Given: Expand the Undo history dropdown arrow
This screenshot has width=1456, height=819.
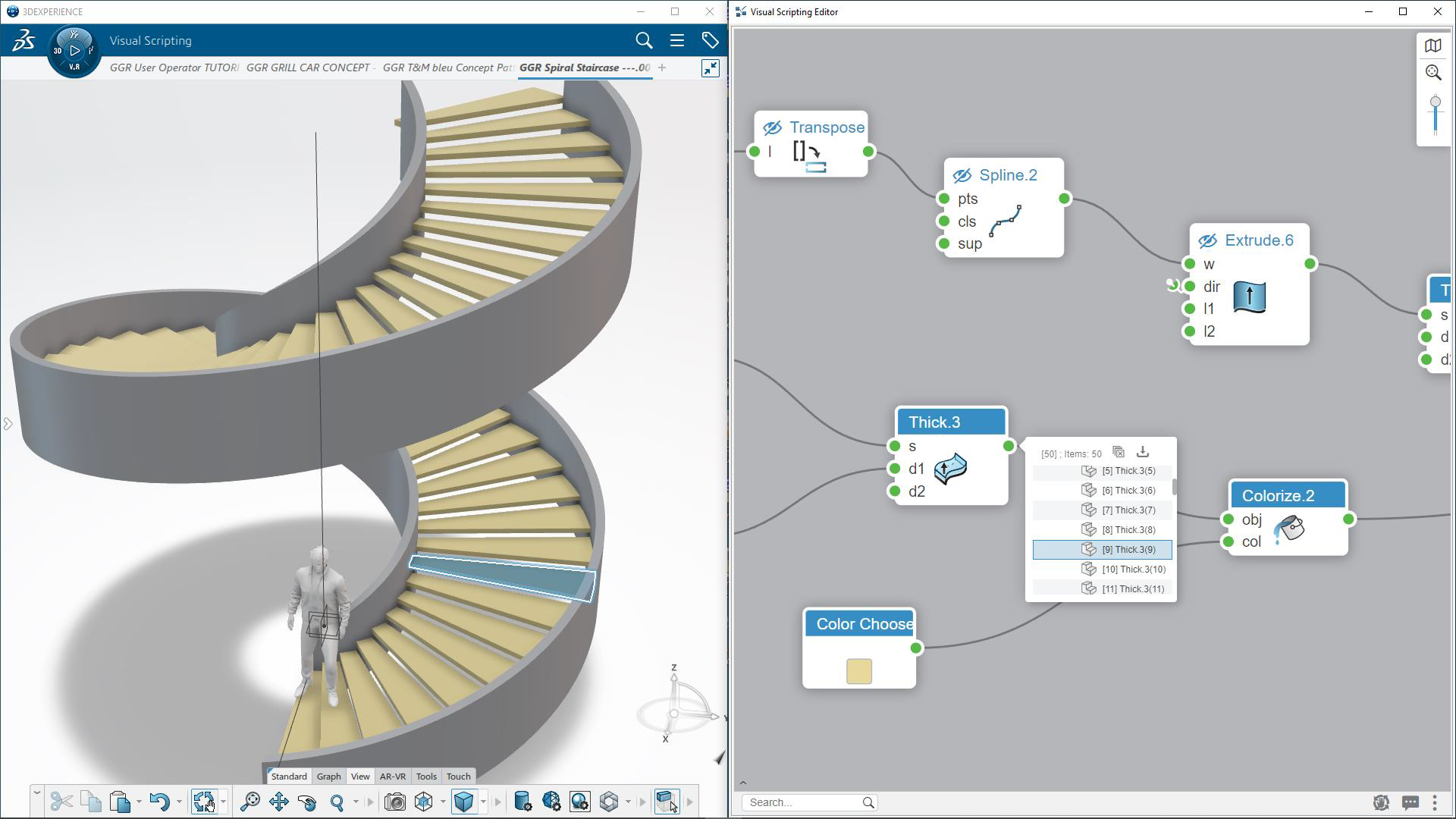Looking at the screenshot, I should point(179,802).
